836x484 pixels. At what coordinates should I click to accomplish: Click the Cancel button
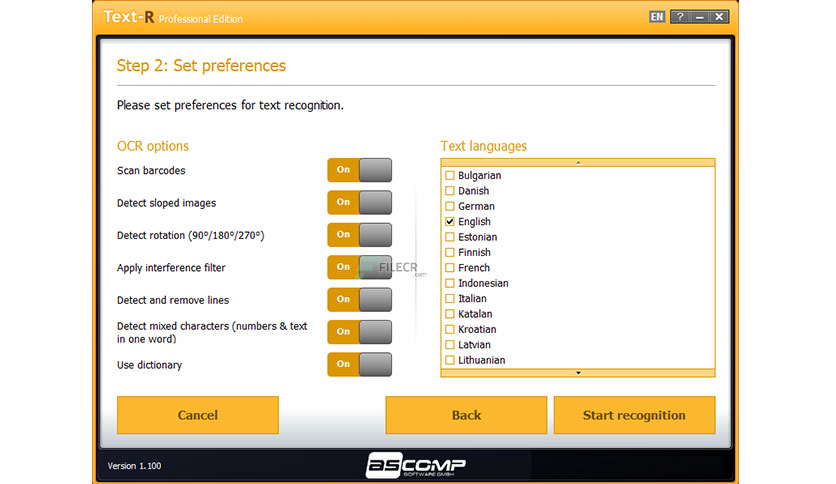[x=198, y=415]
